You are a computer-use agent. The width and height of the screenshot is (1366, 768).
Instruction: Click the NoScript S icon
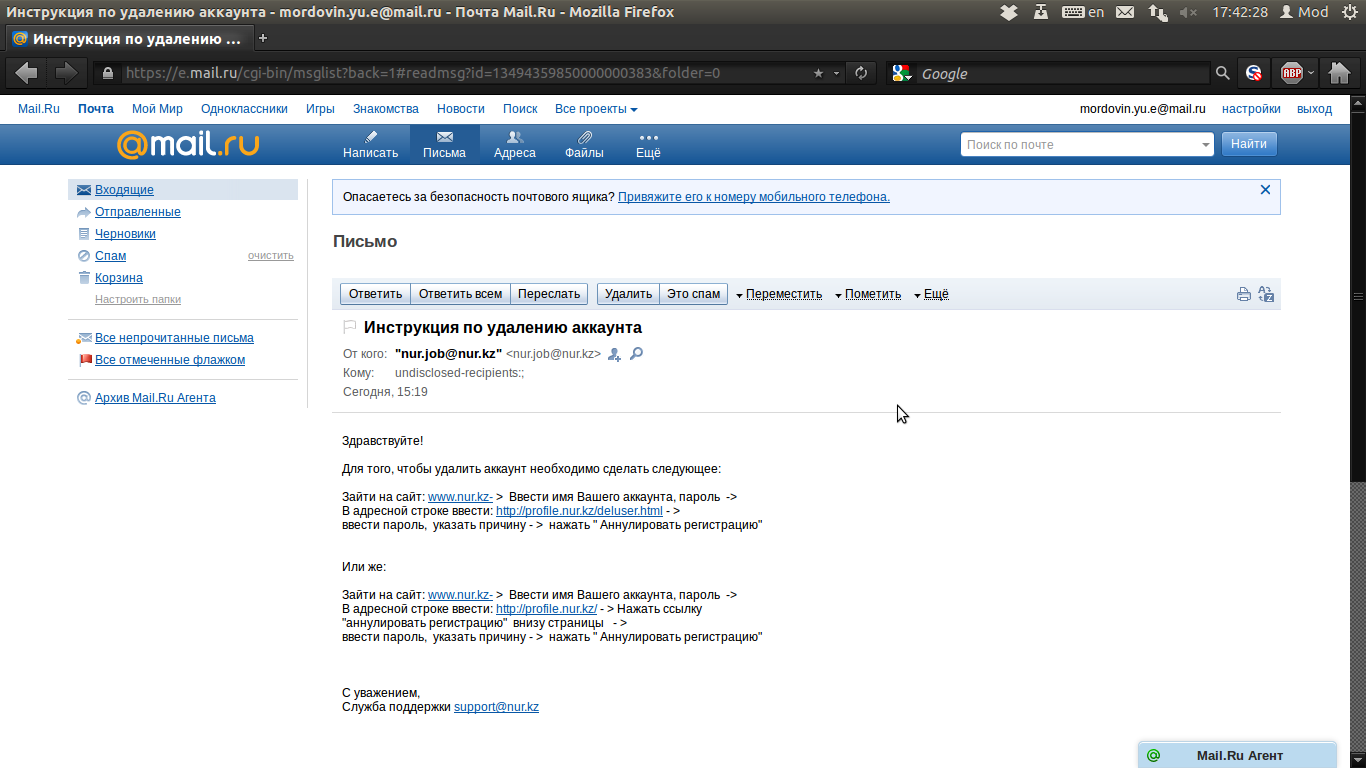pos(1254,73)
